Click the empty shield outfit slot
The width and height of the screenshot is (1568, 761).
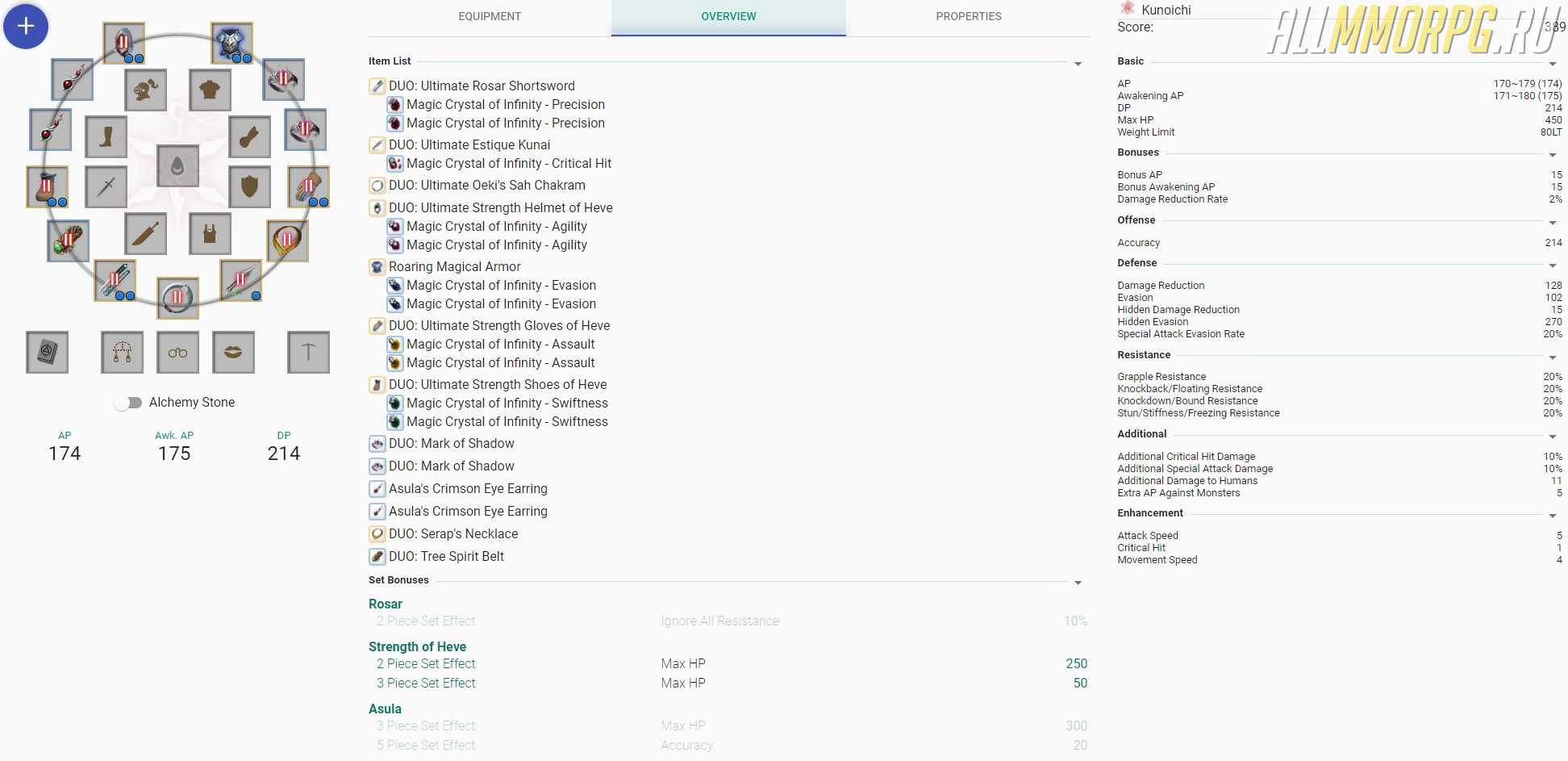pos(249,186)
